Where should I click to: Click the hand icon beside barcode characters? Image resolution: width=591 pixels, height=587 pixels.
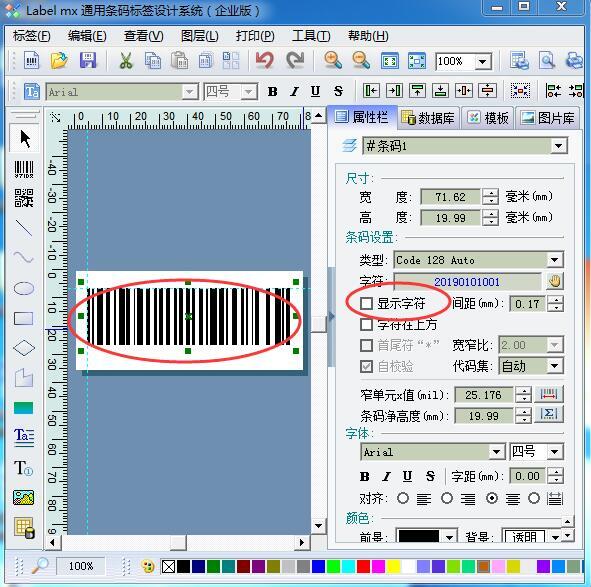pyautogui.click(x=554, y=281)
